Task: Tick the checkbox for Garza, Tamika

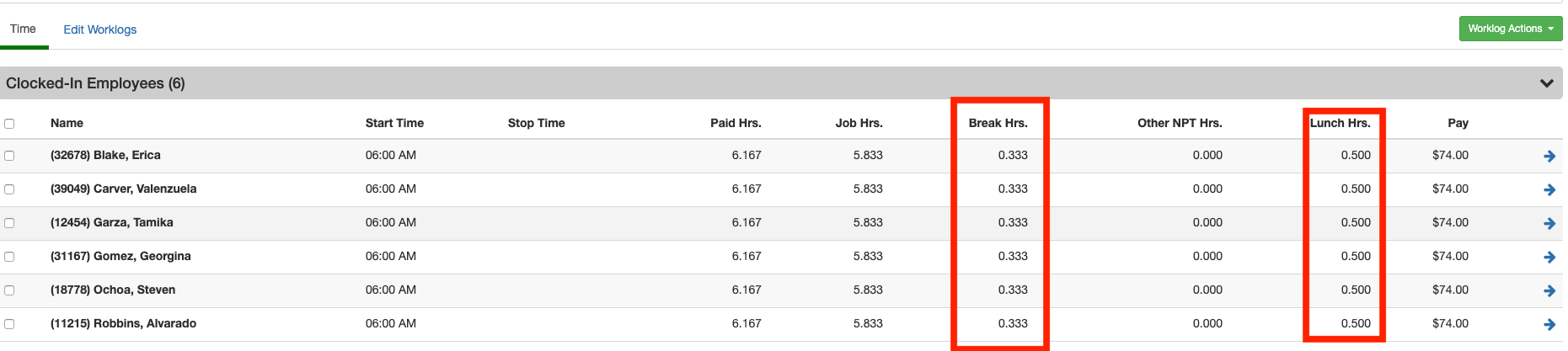Action: pos(9,223)
